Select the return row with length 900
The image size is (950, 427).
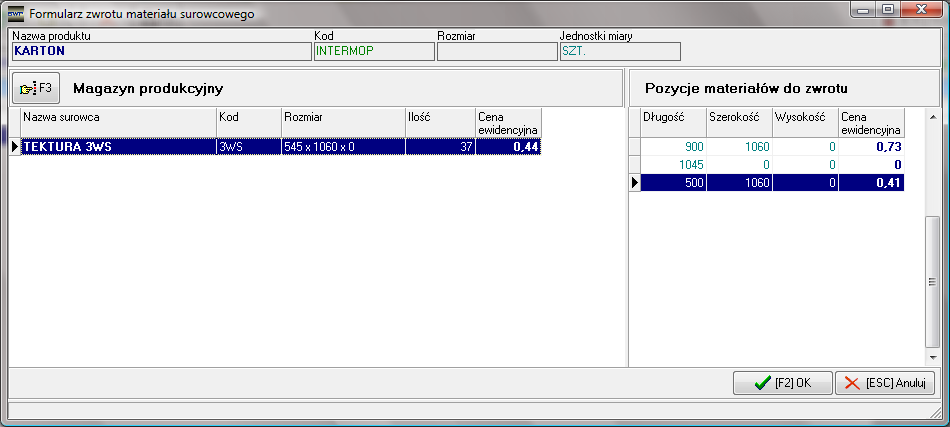click(770, 146)
